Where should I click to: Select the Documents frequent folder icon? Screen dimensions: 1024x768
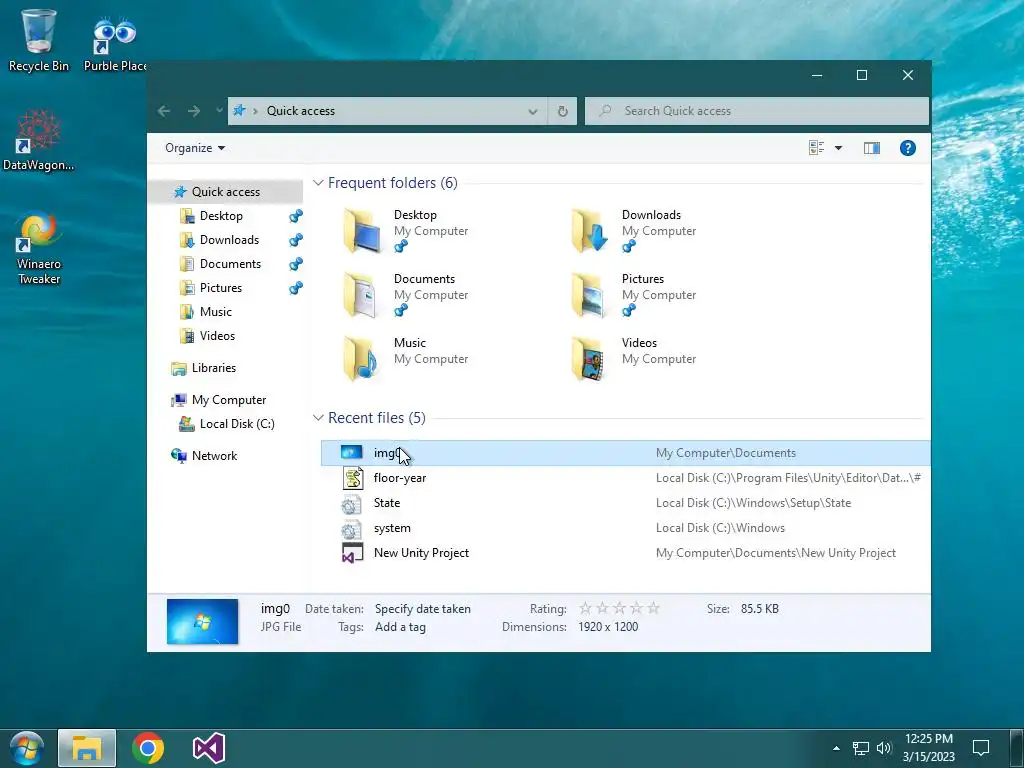[x=362, y=295]
